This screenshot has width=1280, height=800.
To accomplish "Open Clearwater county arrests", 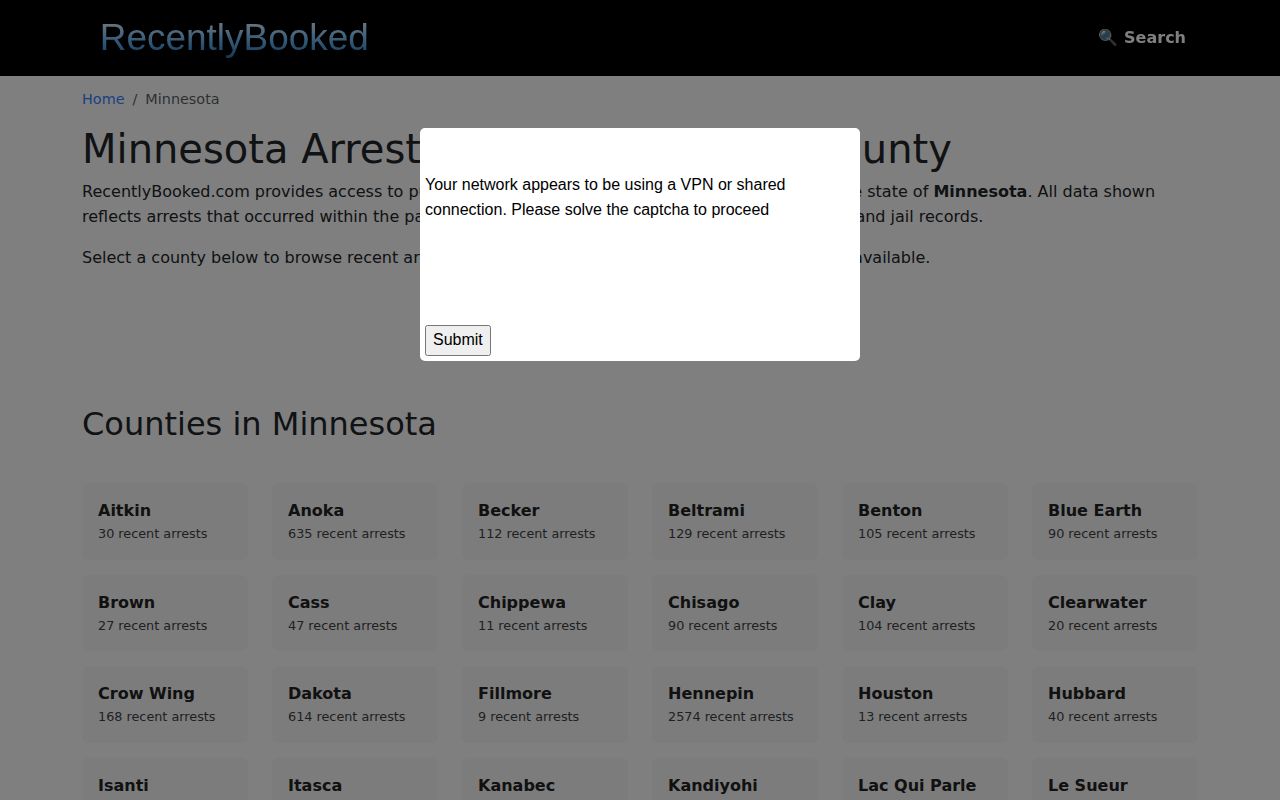I will 1115,612.
